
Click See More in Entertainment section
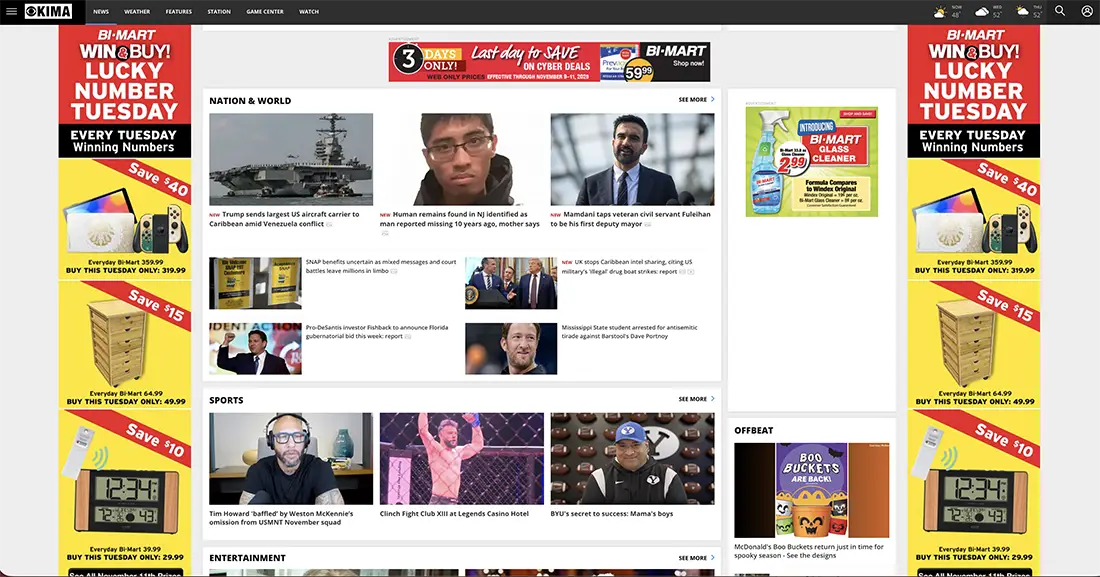[697, 558]
